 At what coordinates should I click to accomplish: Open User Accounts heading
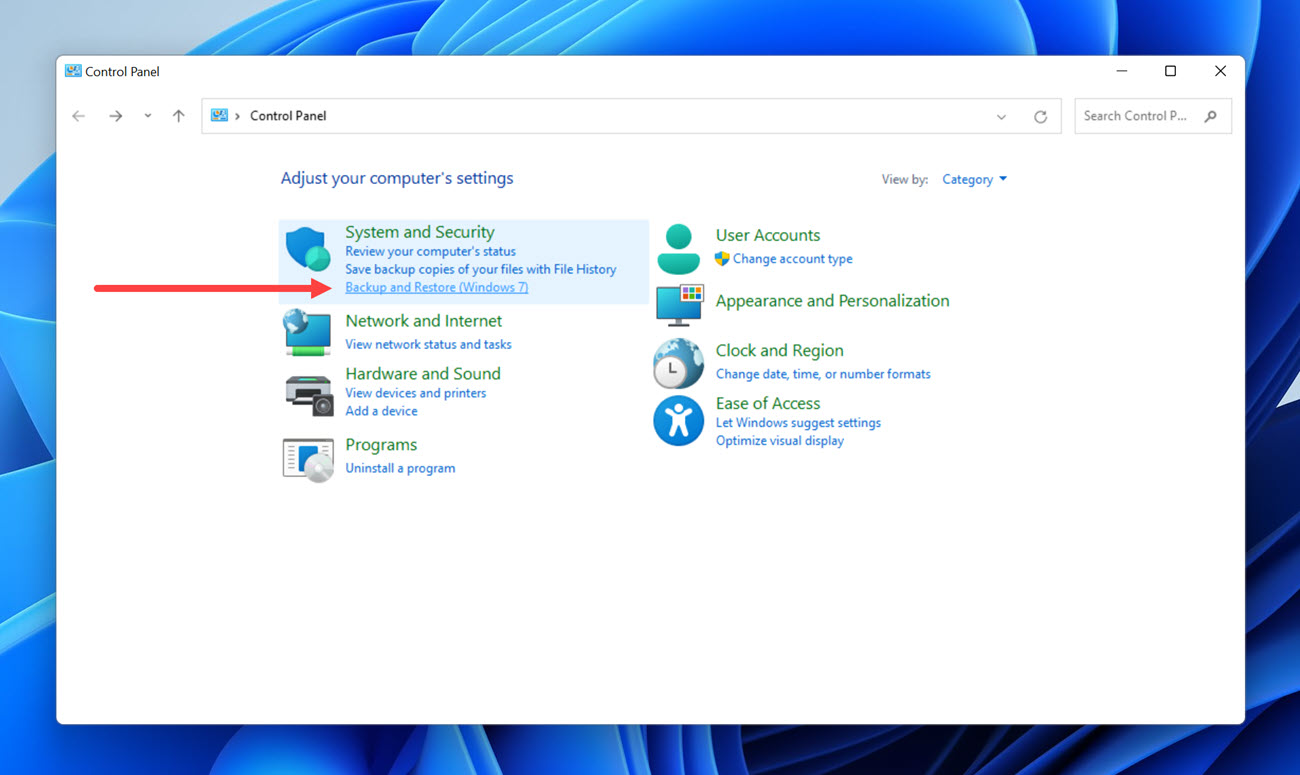tap(768, 236)
